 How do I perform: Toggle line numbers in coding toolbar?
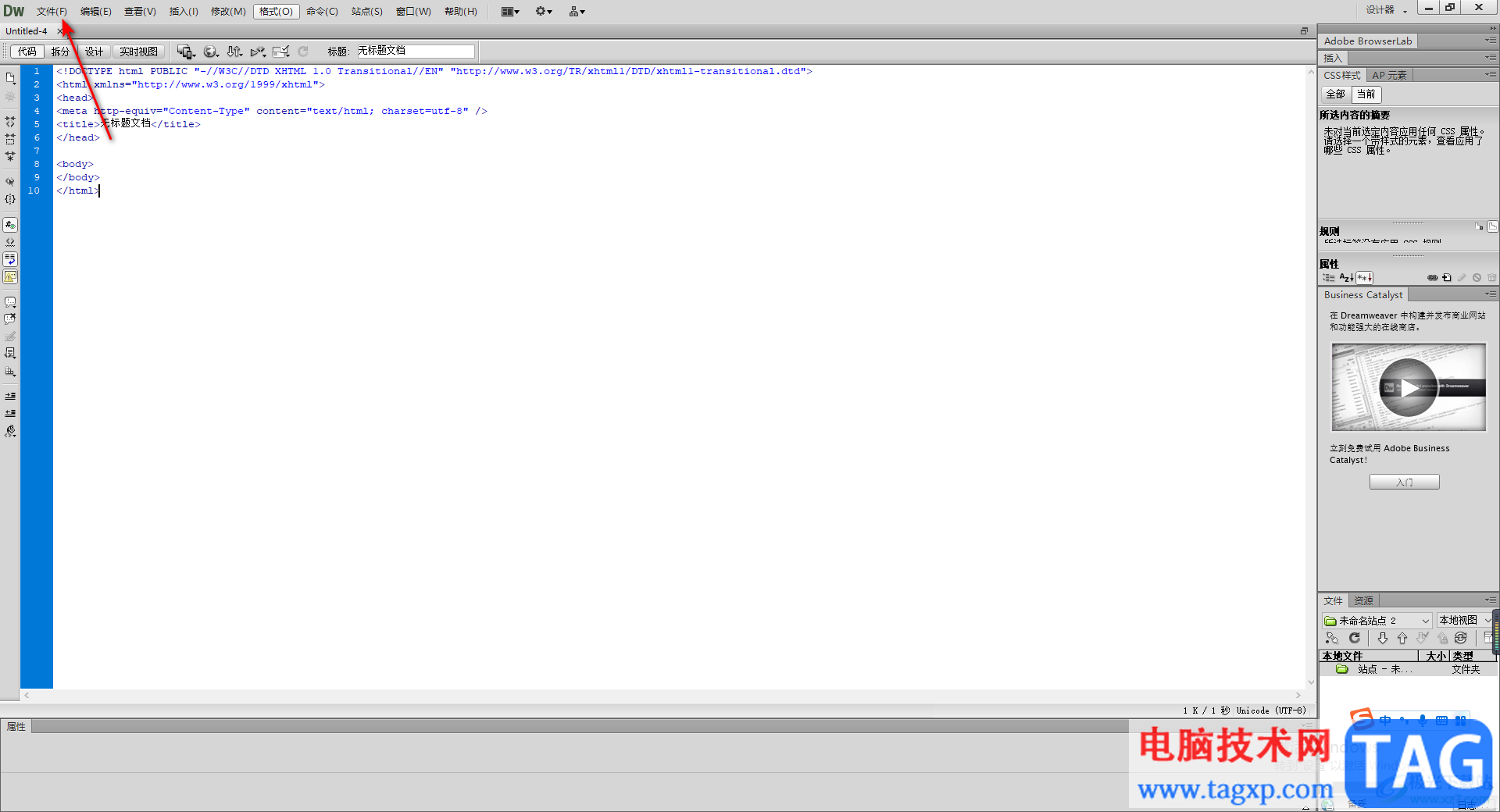click(10, 225)
